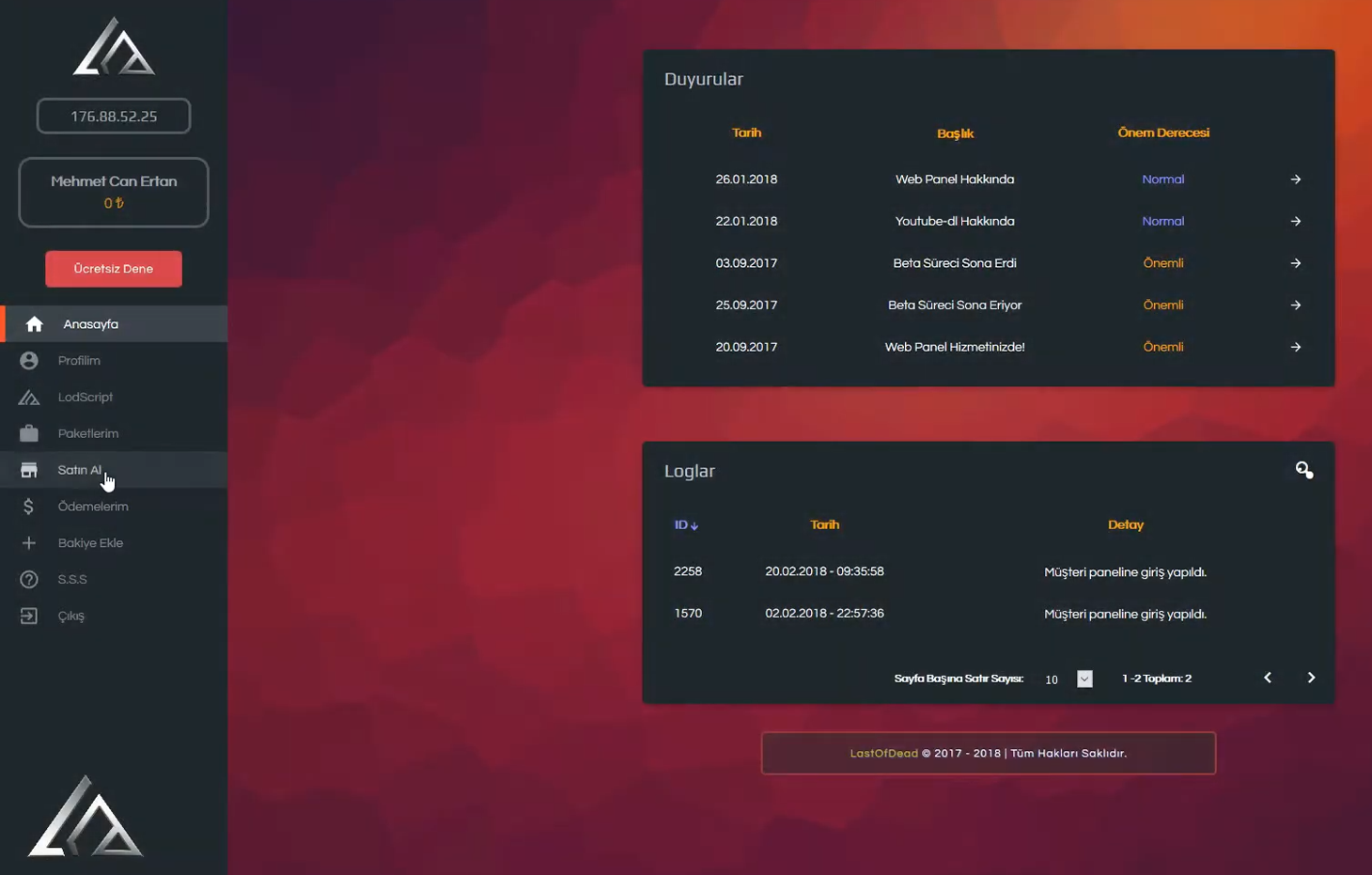Open Bakiye Ekle menu item
The image size is (1372, 875).
tap(114, 543)
